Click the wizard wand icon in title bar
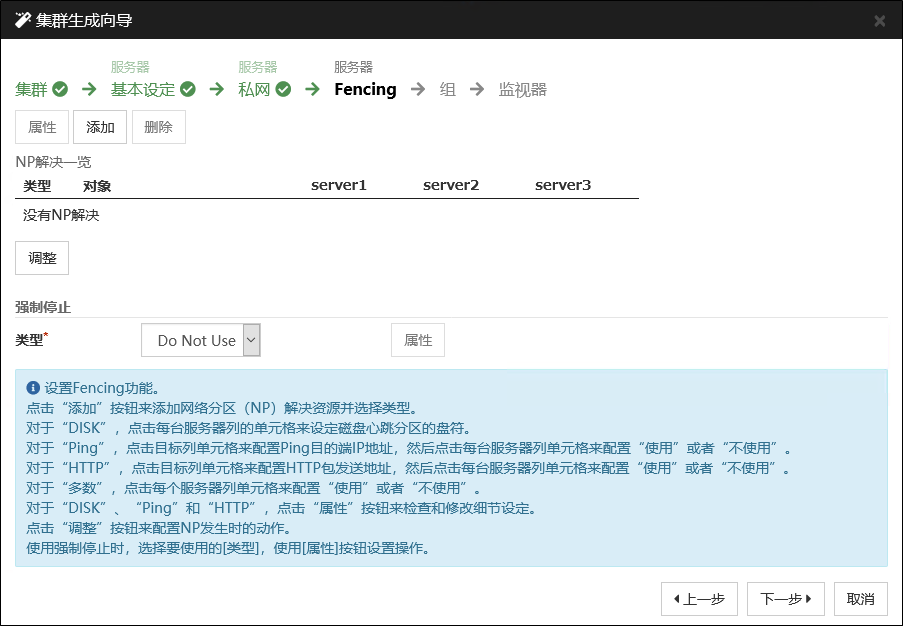903x626 pixels. click(22, 20)
